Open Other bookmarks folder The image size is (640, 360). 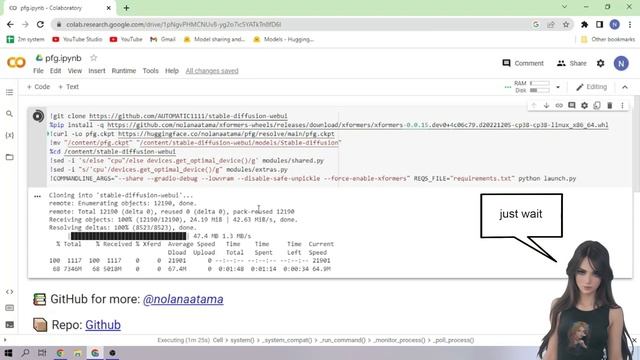point(608,39)
